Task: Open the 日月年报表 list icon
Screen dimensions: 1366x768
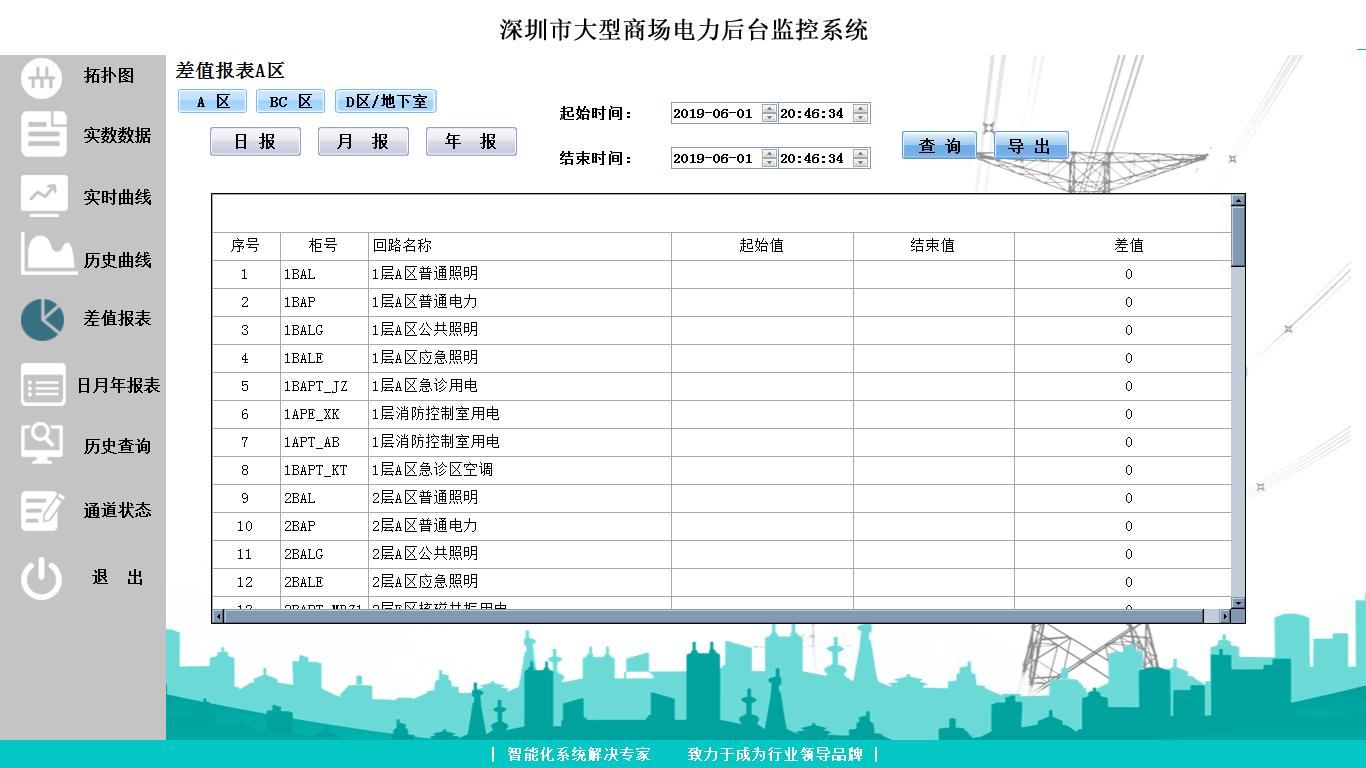Action: pos(43,385)
